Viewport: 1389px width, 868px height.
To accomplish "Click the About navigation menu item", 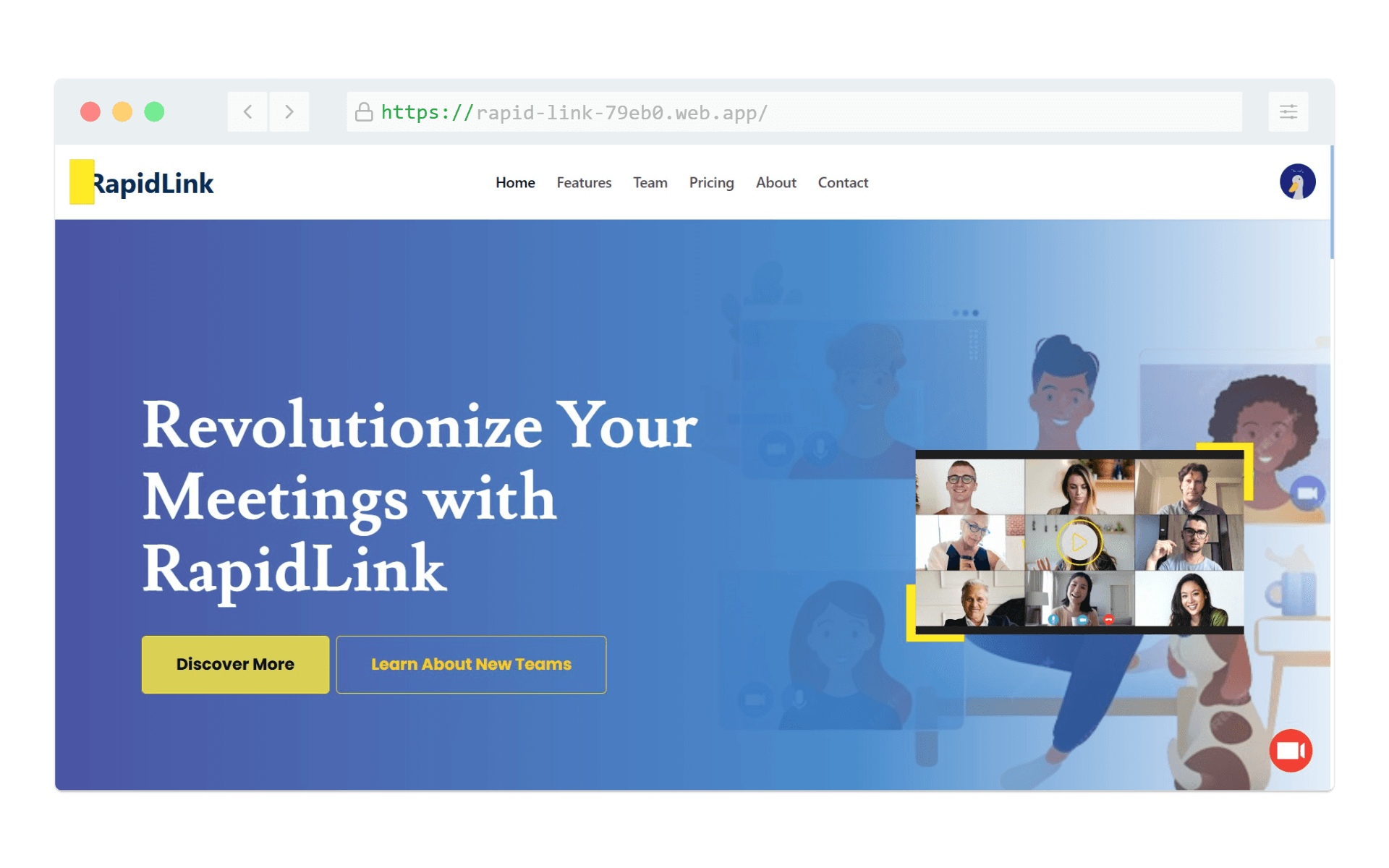I will pos(775,182).
